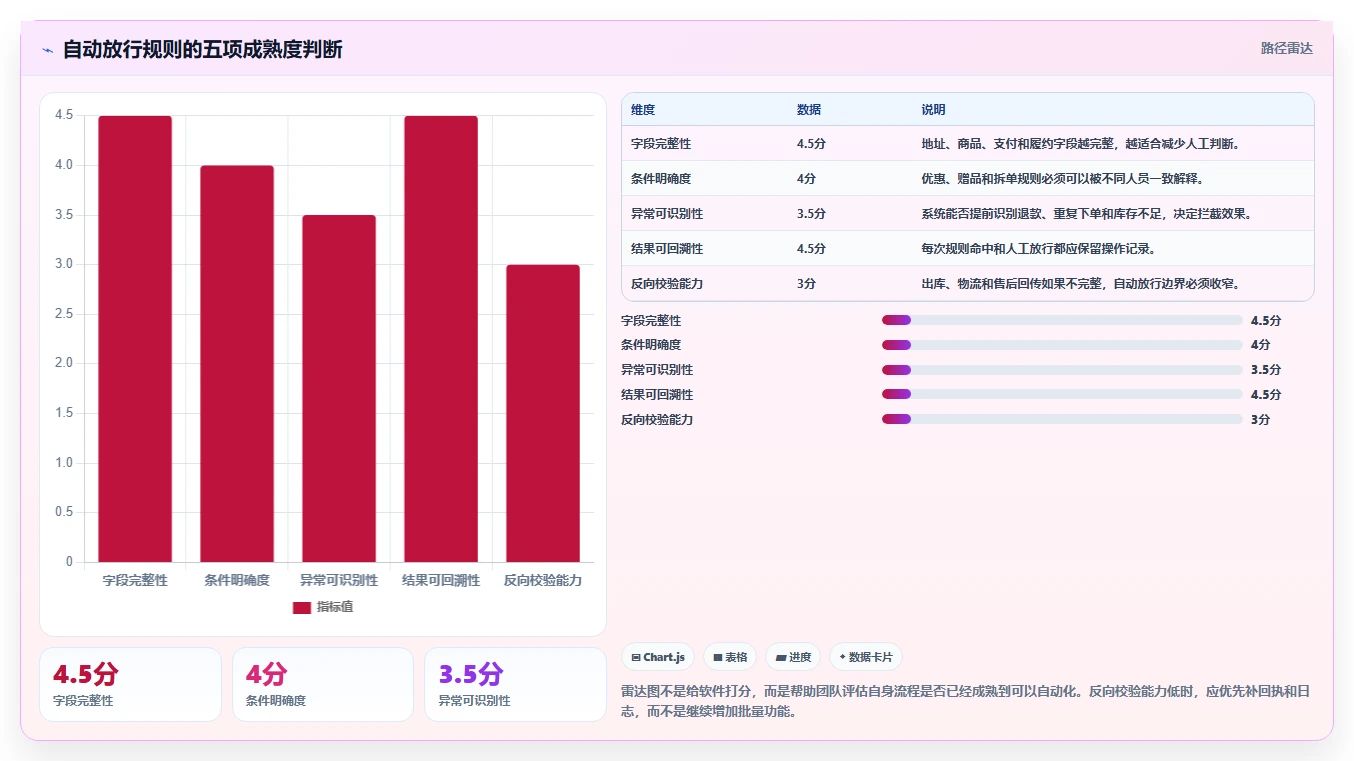Viewport: 1354px width, 761px height.
Task: Click the 字段完整性 bar in chart
Action: (x=135, y=339)
